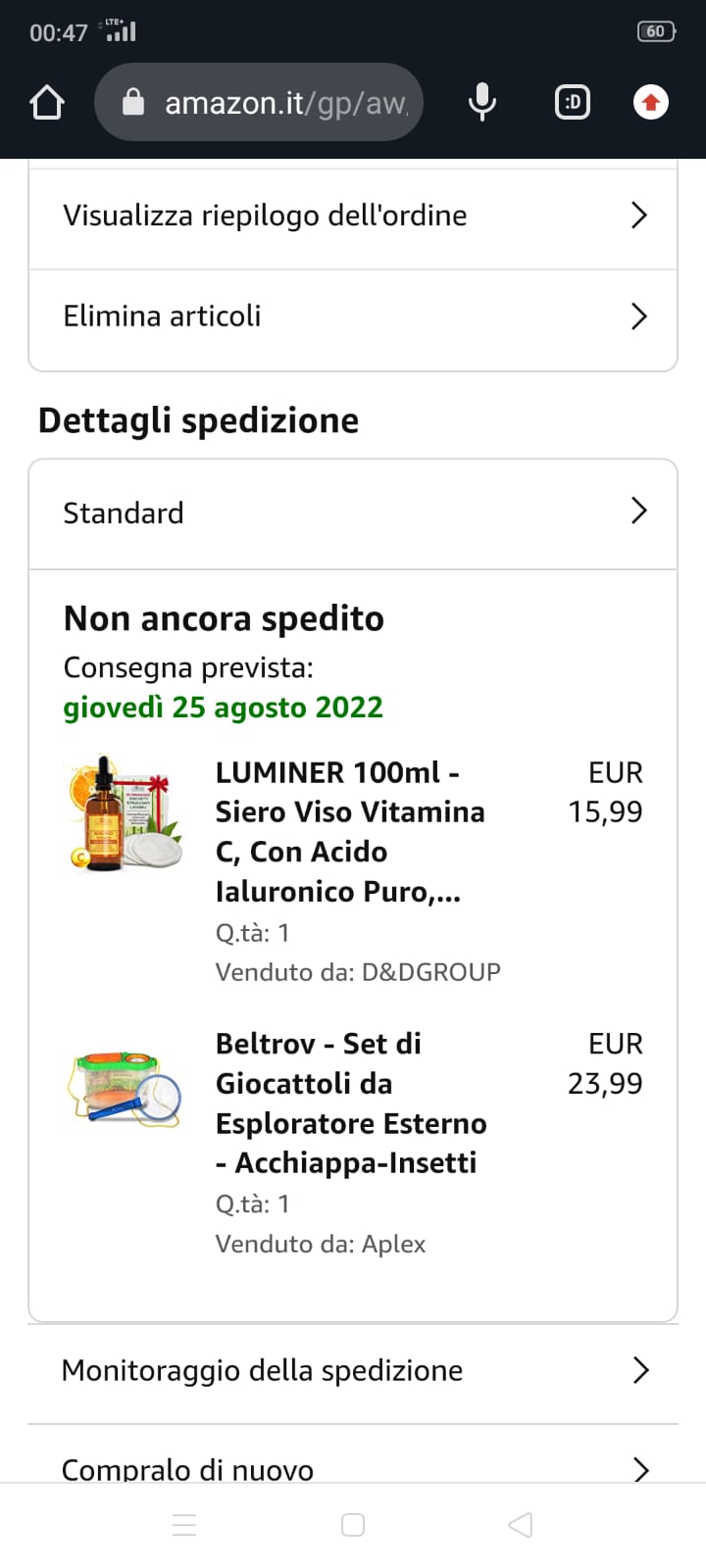This screenshot has width=706, height=1568.
Task: Tap the padlock site security icon
Action: coord(133,103)
